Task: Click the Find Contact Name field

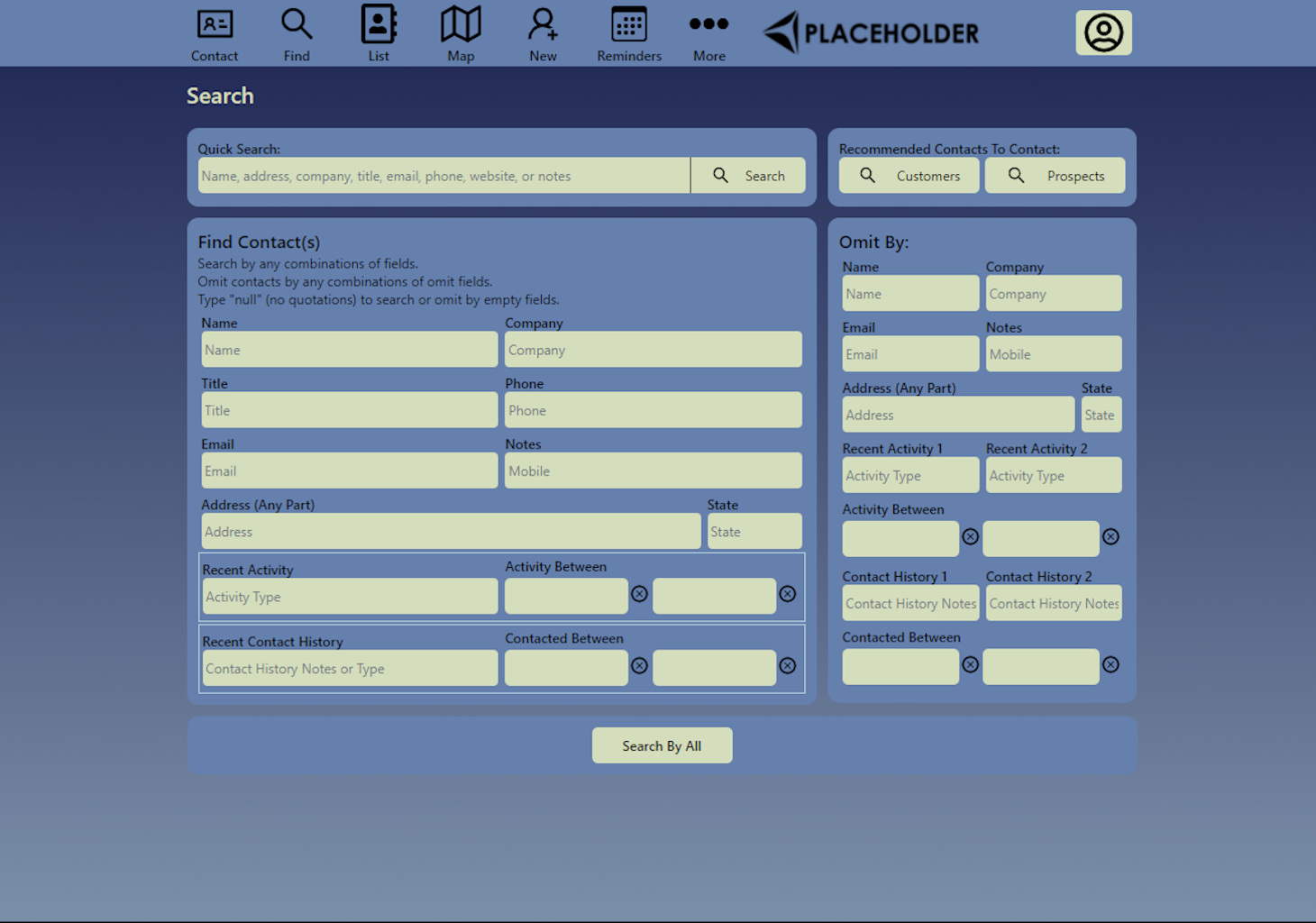Action: point(350,350)
